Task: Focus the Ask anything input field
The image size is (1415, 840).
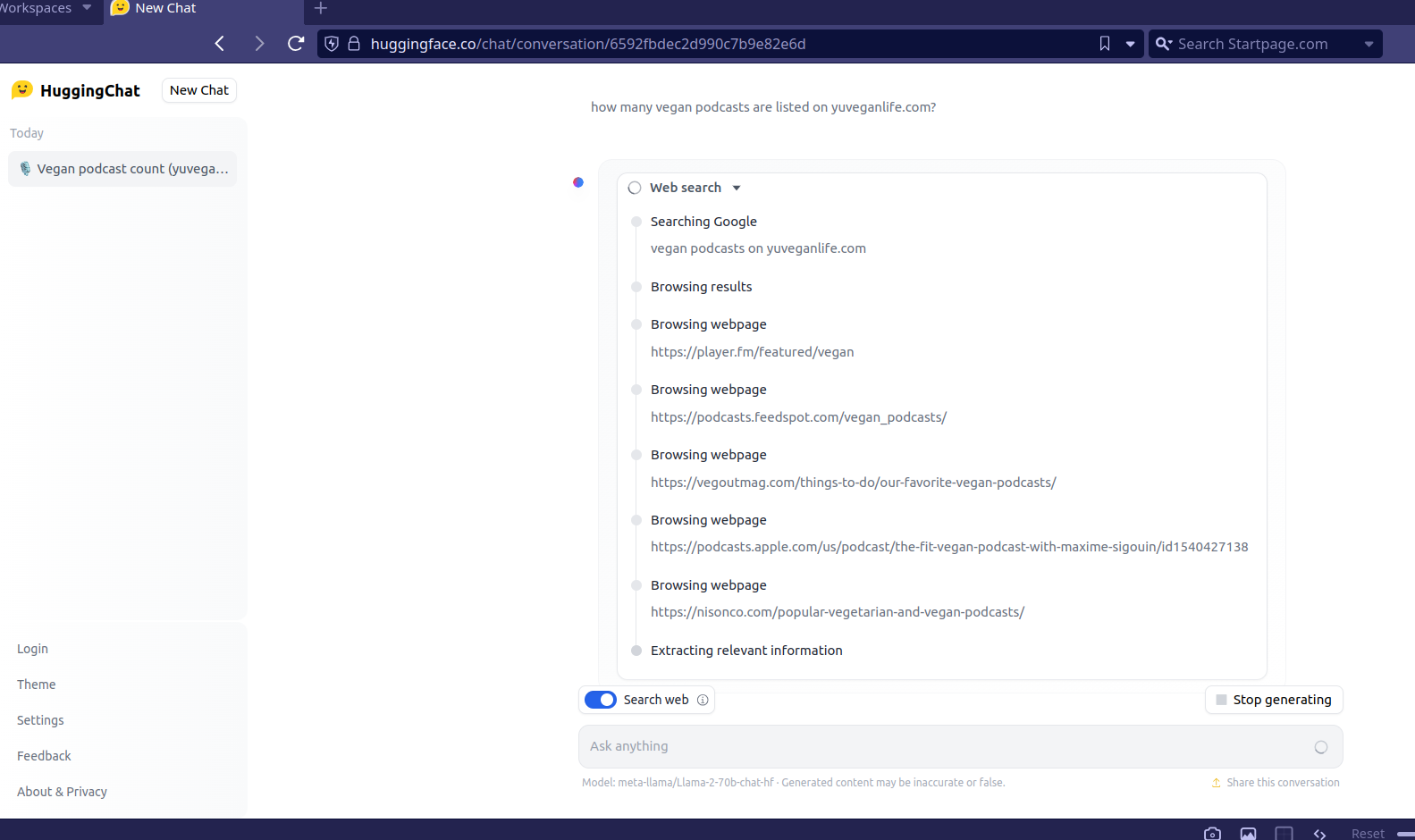Action: 961,746
